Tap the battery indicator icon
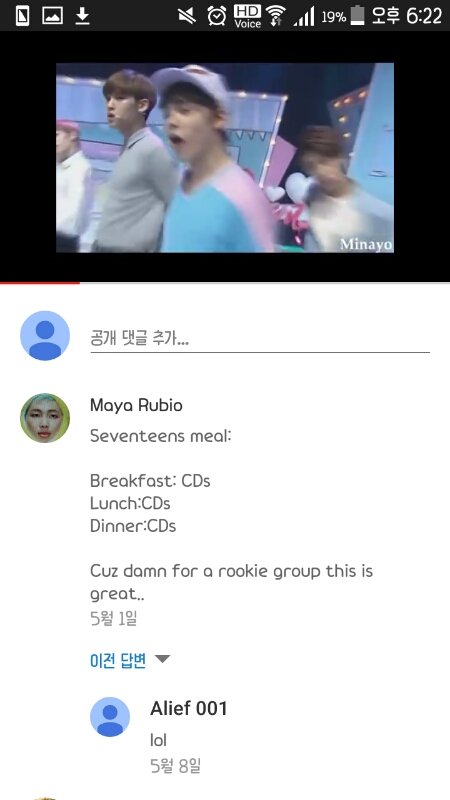The height and width of the screenshot is (800, 450). [x=358, y=16]
